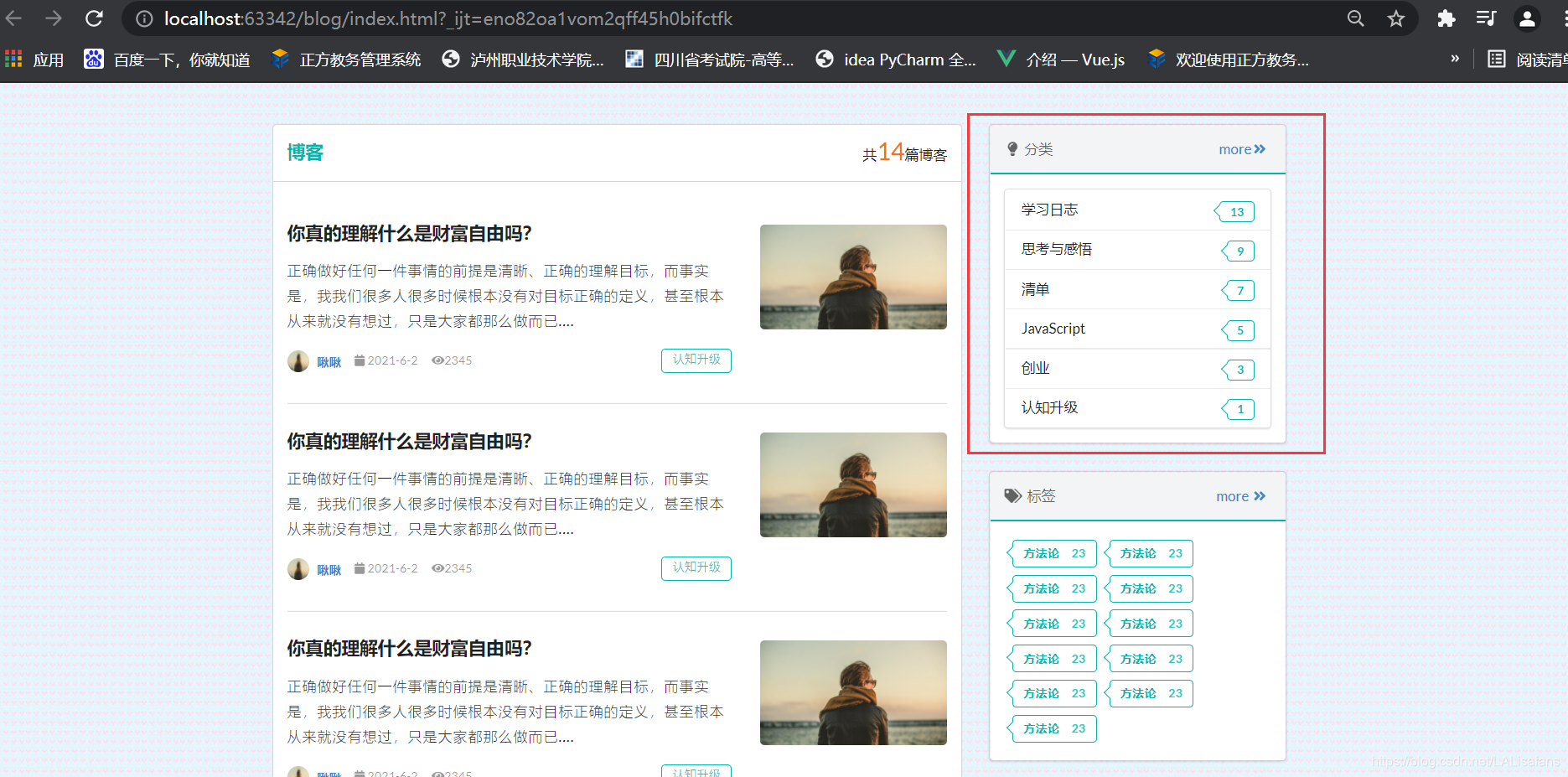Open the first blog post thumbnail image
The height and width of the screenshot is (777, 1568).
tap(853, 277)
